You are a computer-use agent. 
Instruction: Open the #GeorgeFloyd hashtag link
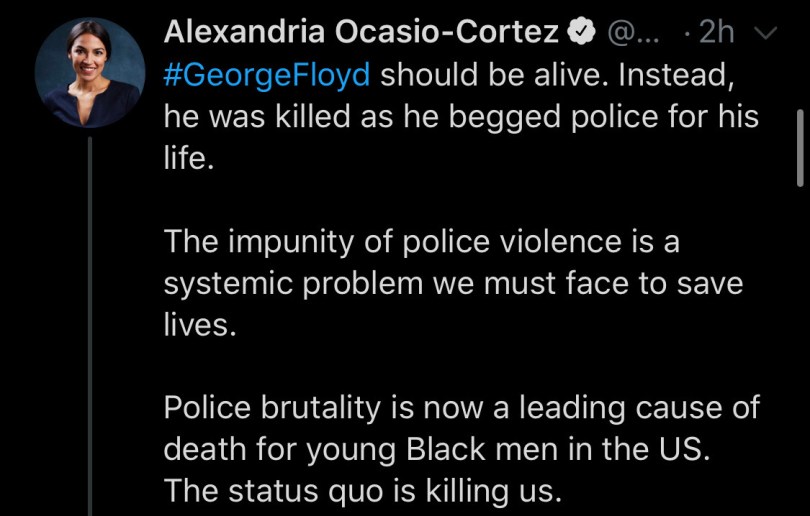coord(268,75)
